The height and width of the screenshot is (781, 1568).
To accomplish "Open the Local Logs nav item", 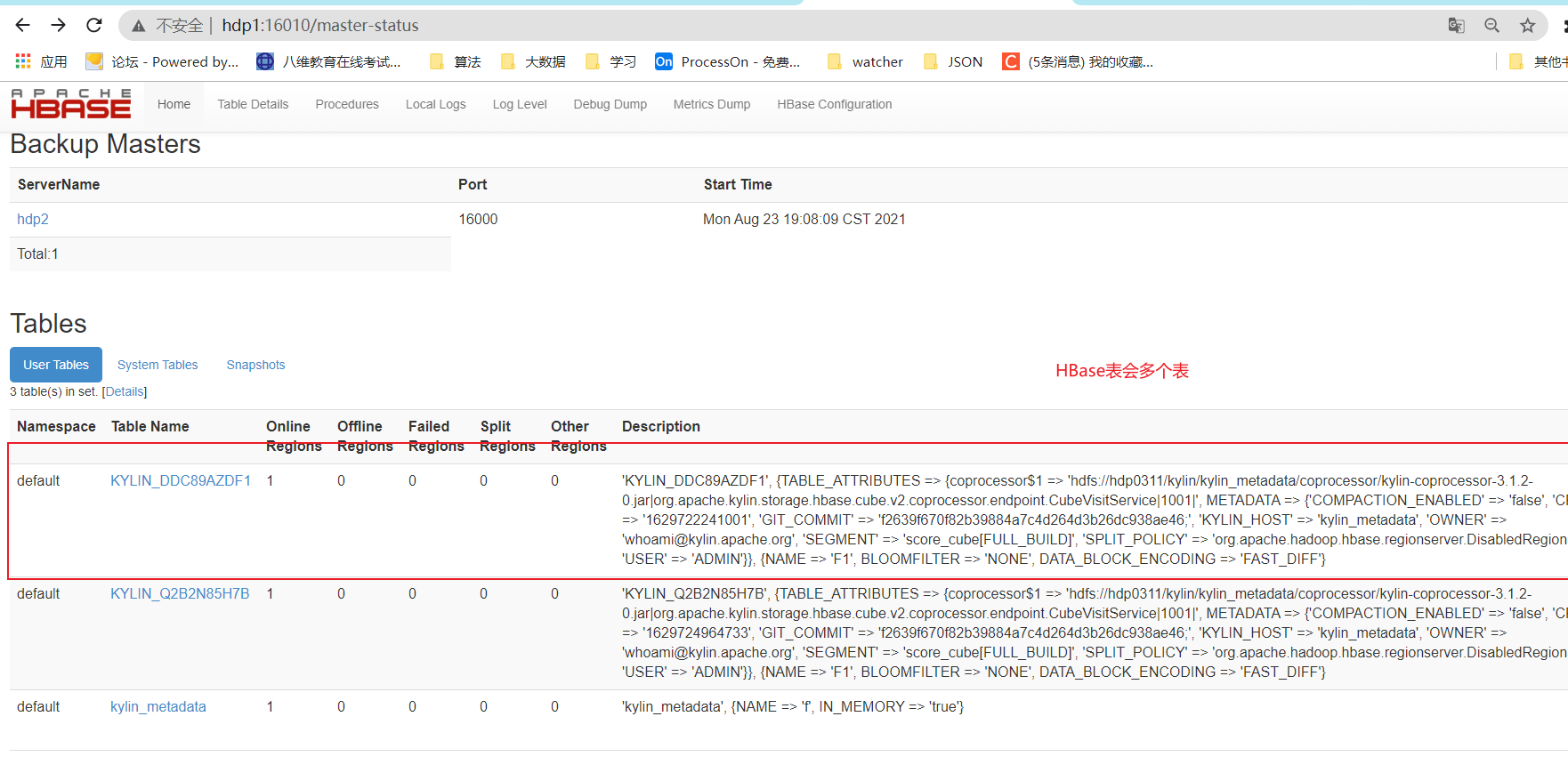I will [x=435, y=104].
